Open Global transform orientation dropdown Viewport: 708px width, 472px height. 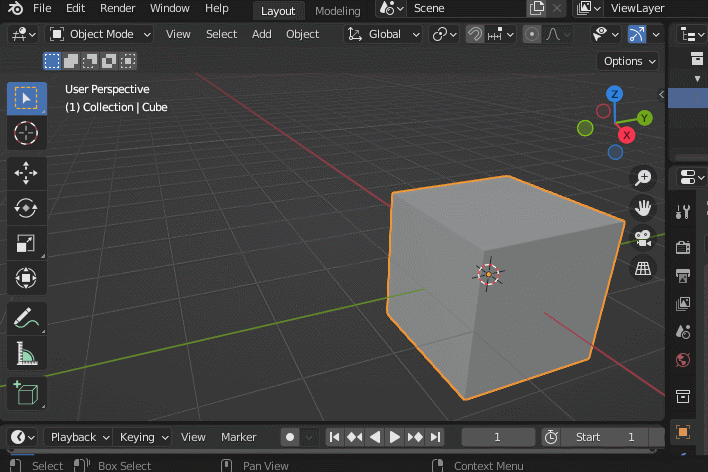(384, 34)
